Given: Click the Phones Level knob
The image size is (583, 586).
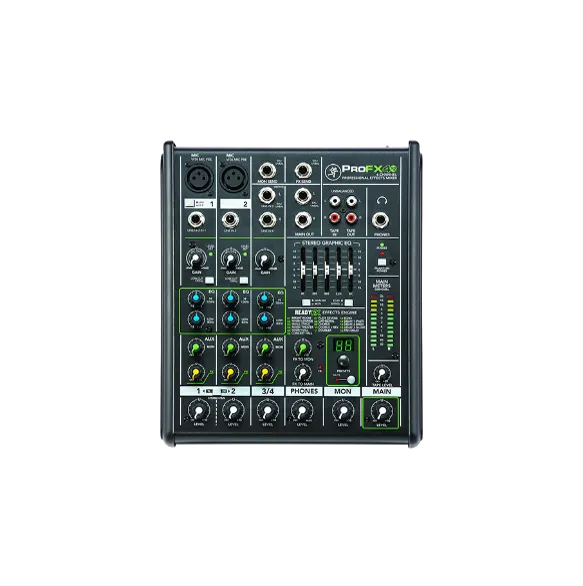Looking at the screenshot, I should 302,411.
